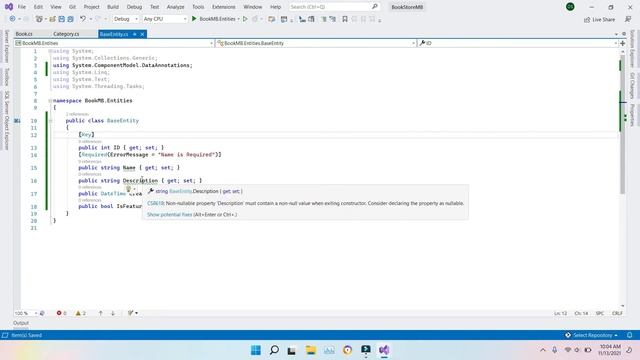Click the Live Share icon
The height and width of the screenshot is (360, 640).
pos(587,19)
